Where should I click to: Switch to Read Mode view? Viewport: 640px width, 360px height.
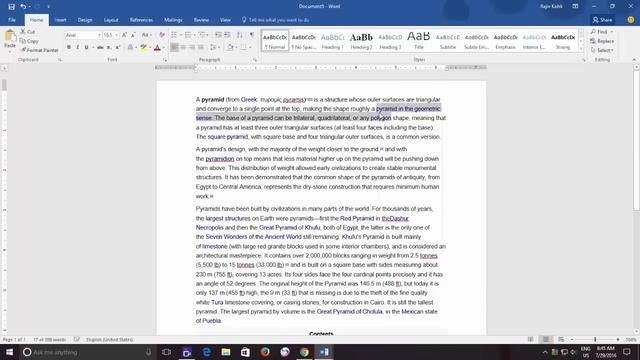click(530, 340)
